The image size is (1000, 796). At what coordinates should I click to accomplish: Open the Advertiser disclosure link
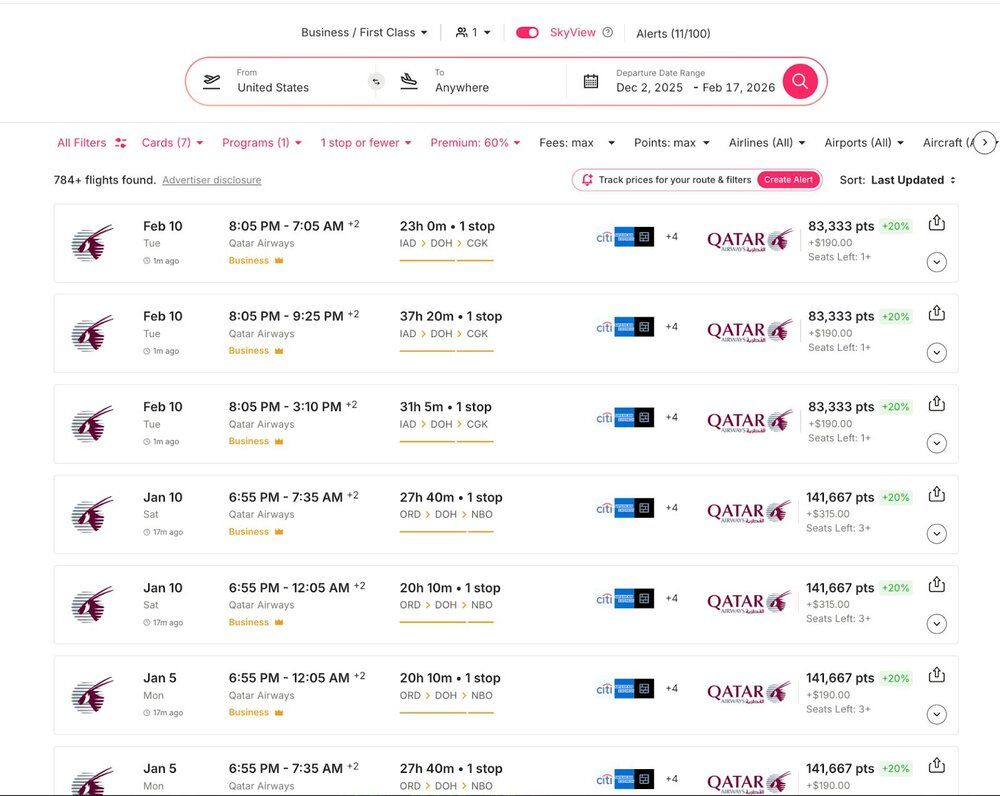point(211,180)
